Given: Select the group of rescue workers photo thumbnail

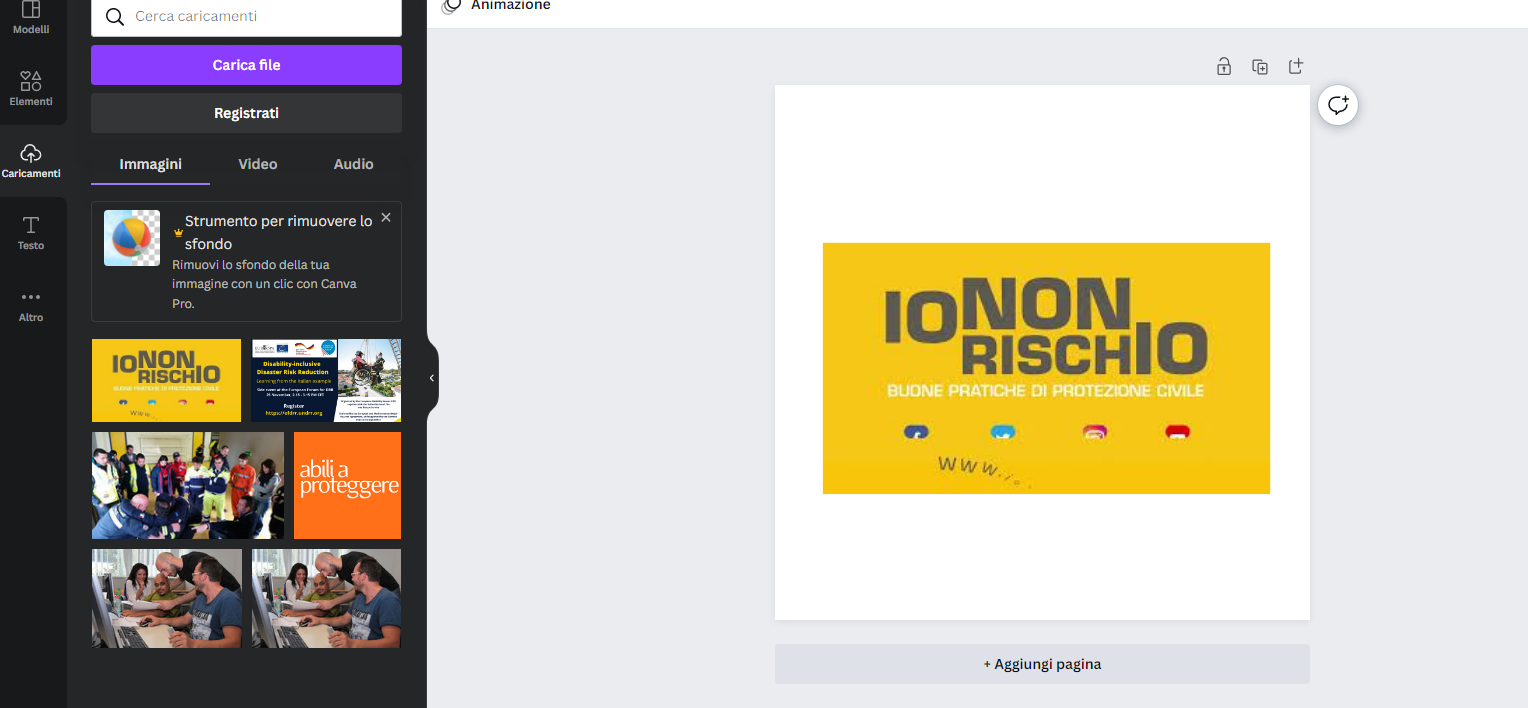Looking at the screenshot, I should (x=188, y=485).
